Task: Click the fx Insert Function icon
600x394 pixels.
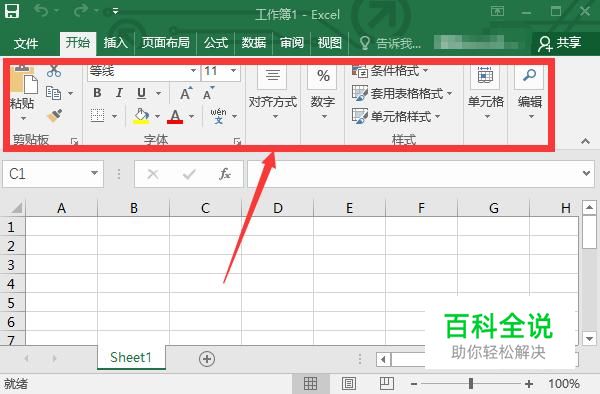Action: coord(225,174)
